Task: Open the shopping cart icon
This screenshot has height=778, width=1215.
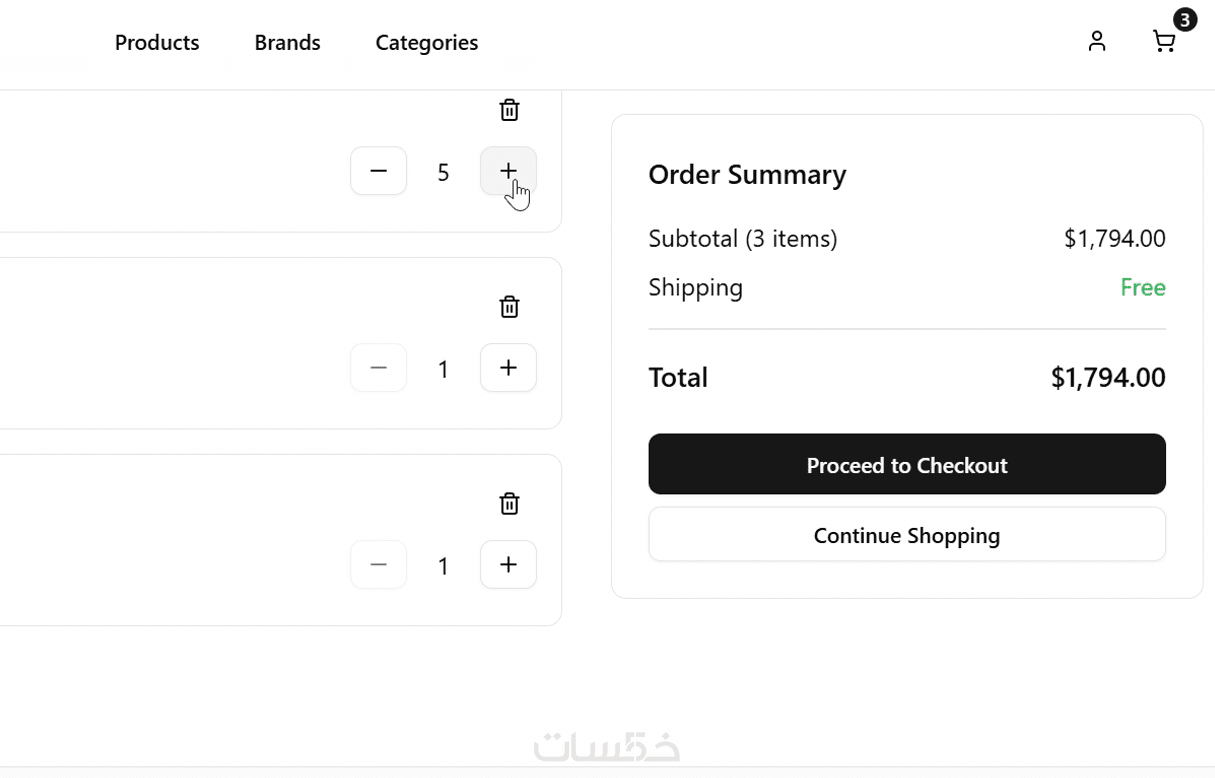Action: 1163,42
